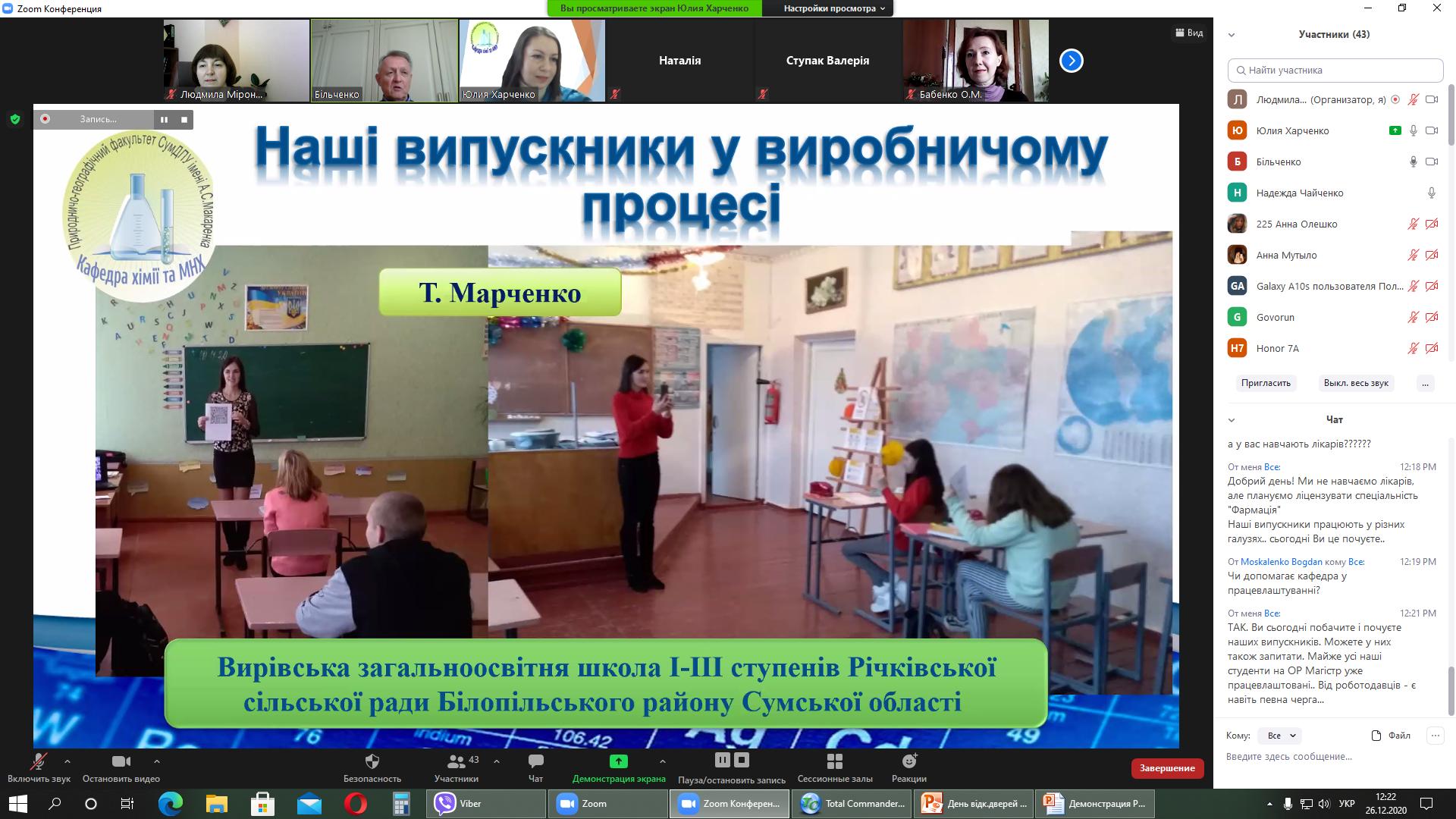
Task: Stop recording in bottom toolbar
Action: (x=742, y=760)
